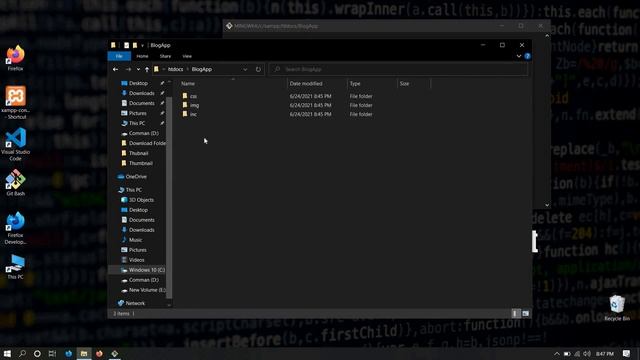The height and width of the screenshot is (360, 640).
Task: Launch Visual Studio Code from the desktop
Action: [16, 144]
